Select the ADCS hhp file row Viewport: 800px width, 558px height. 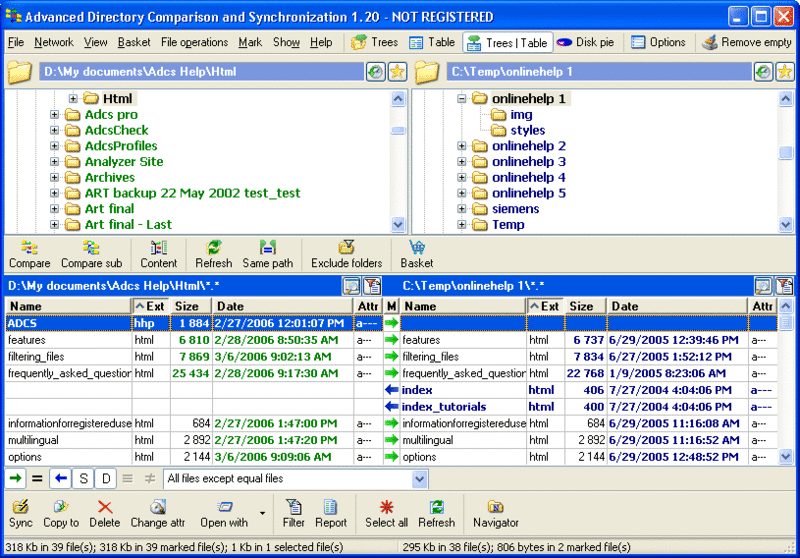(x=194, y=323)
